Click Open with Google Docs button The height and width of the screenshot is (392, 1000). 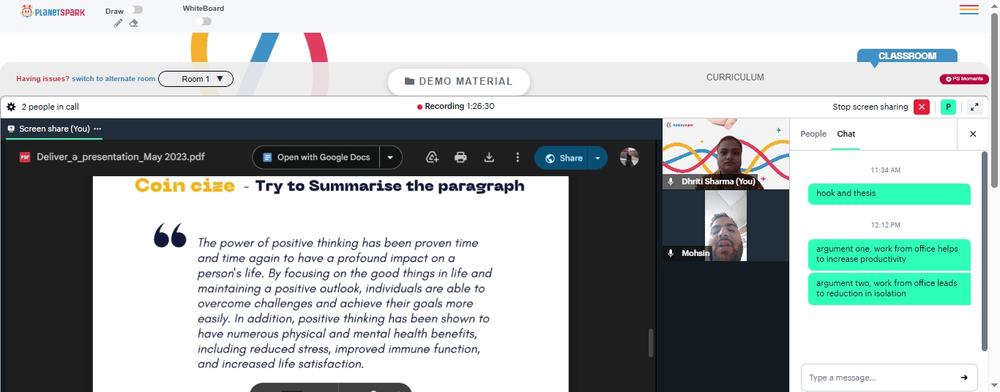[316, 157]
